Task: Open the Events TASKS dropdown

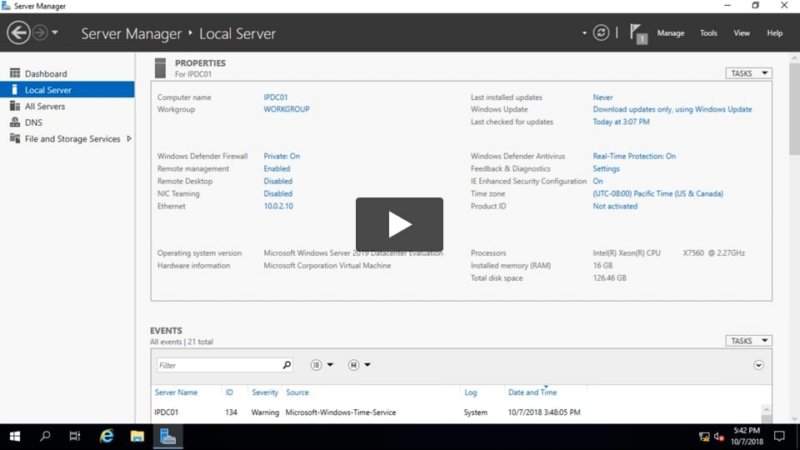Action: [x=748, y=341]
